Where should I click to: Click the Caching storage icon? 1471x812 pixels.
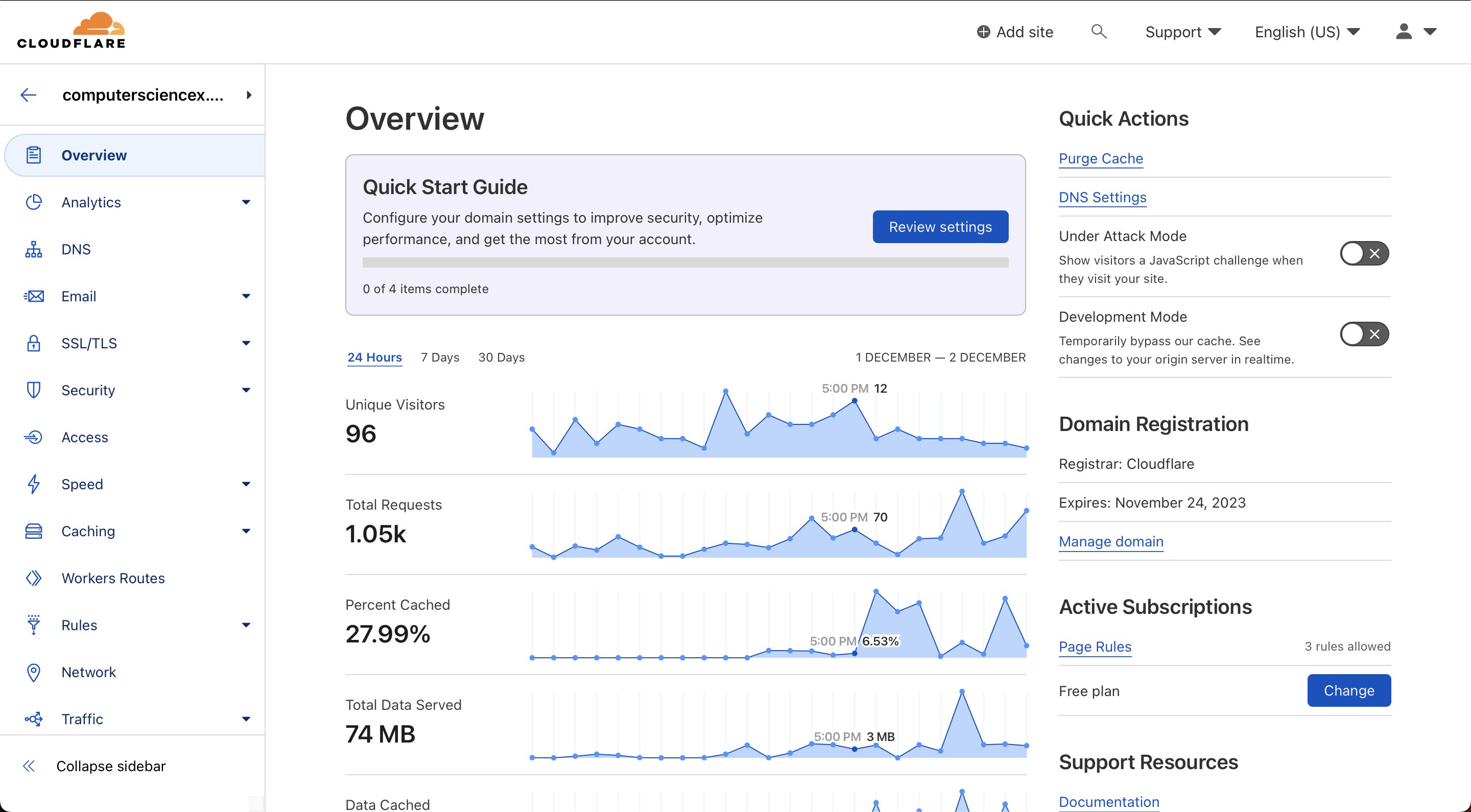(x=34, y=531)
